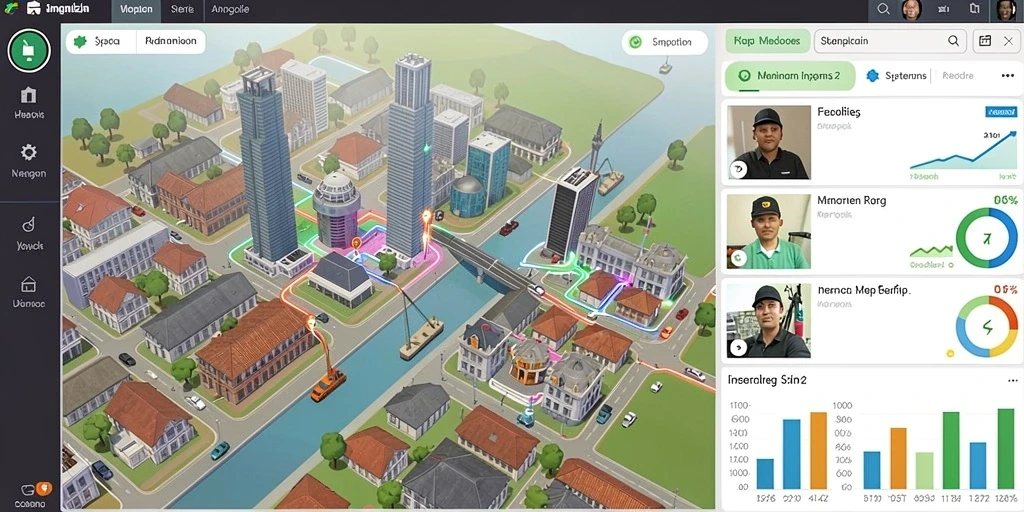This screenshot has height=512, width=1024.
Task: Click the white icon beside the Imgnilzin title
Action: coord(33,8)
